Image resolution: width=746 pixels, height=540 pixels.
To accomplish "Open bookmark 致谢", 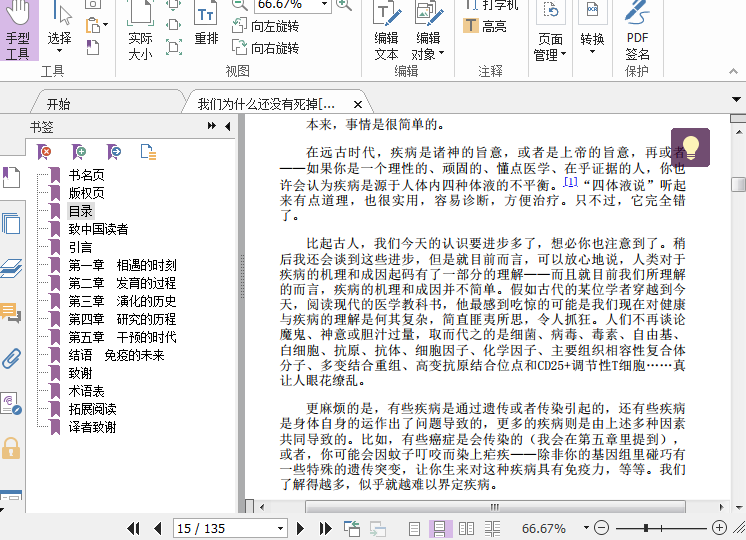I will click(x=80, y=373).
